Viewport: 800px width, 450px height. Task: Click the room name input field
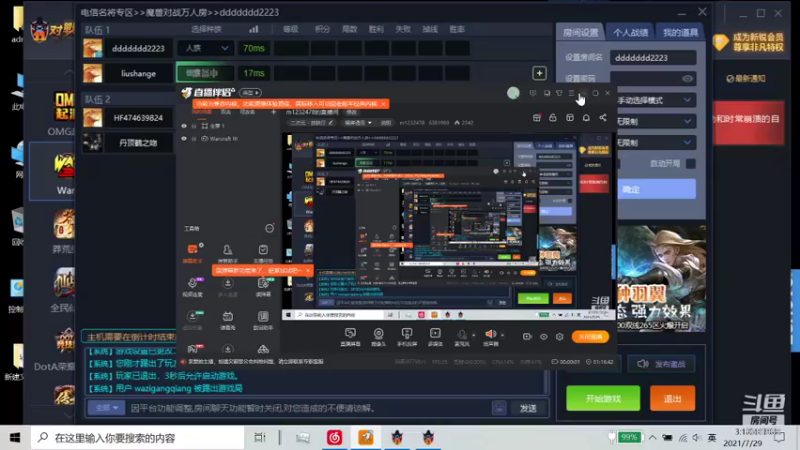click(653, 58)
